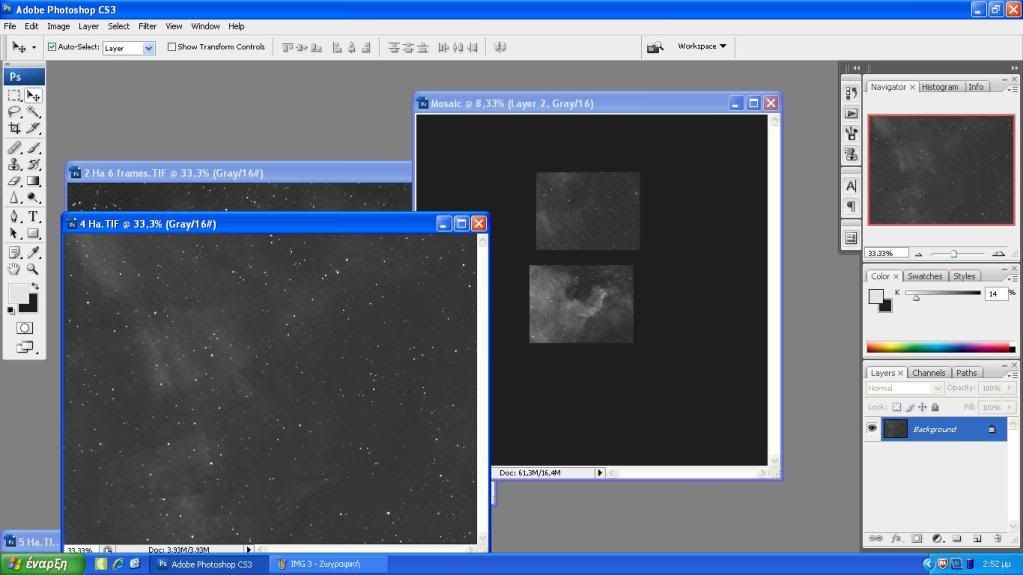Open the layer blend mode Normal dropdown
Viewport: 1023px width, 575px height.
tap(905, 388)
